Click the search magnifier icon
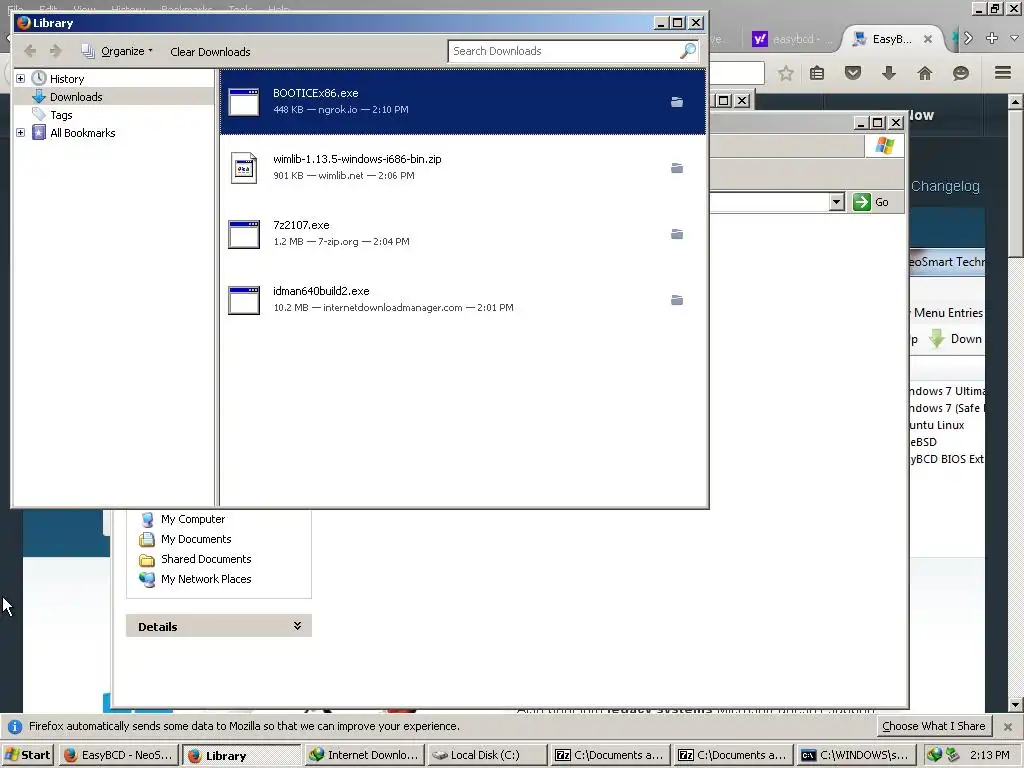This screenshot has height=768, width=1024. coord(688,51)
